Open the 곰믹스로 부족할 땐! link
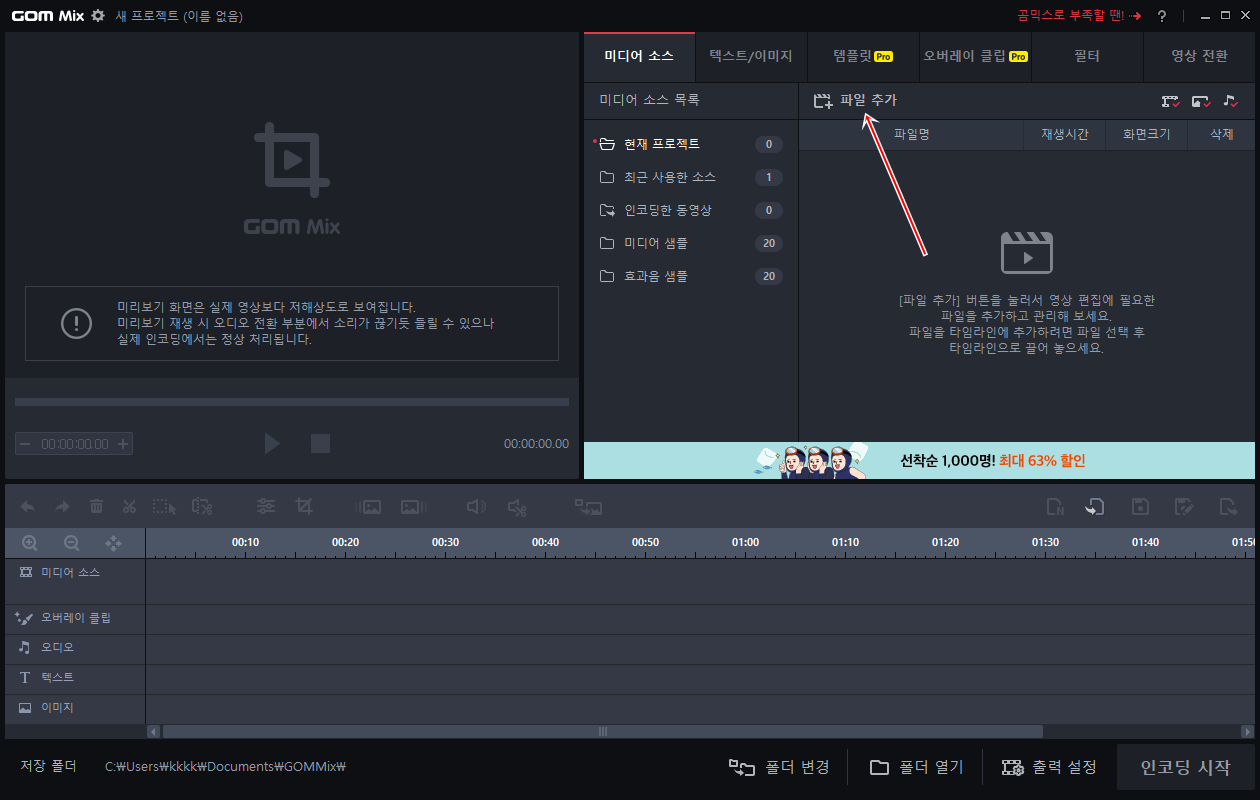The height and width of the screenshot is (800, 1260). (1079, 16)
